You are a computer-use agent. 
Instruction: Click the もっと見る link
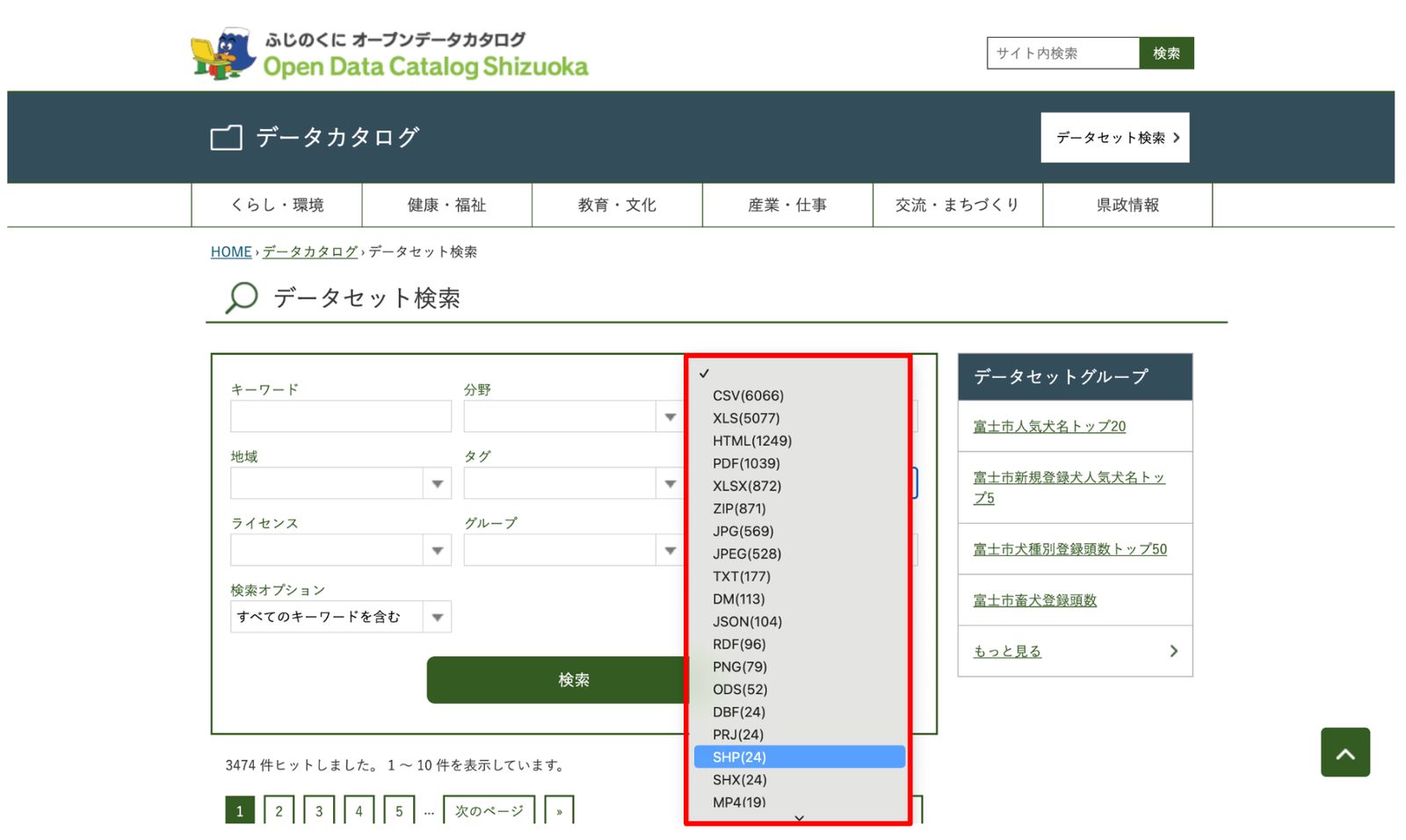pyautogui.click(x=1007, y=651)
